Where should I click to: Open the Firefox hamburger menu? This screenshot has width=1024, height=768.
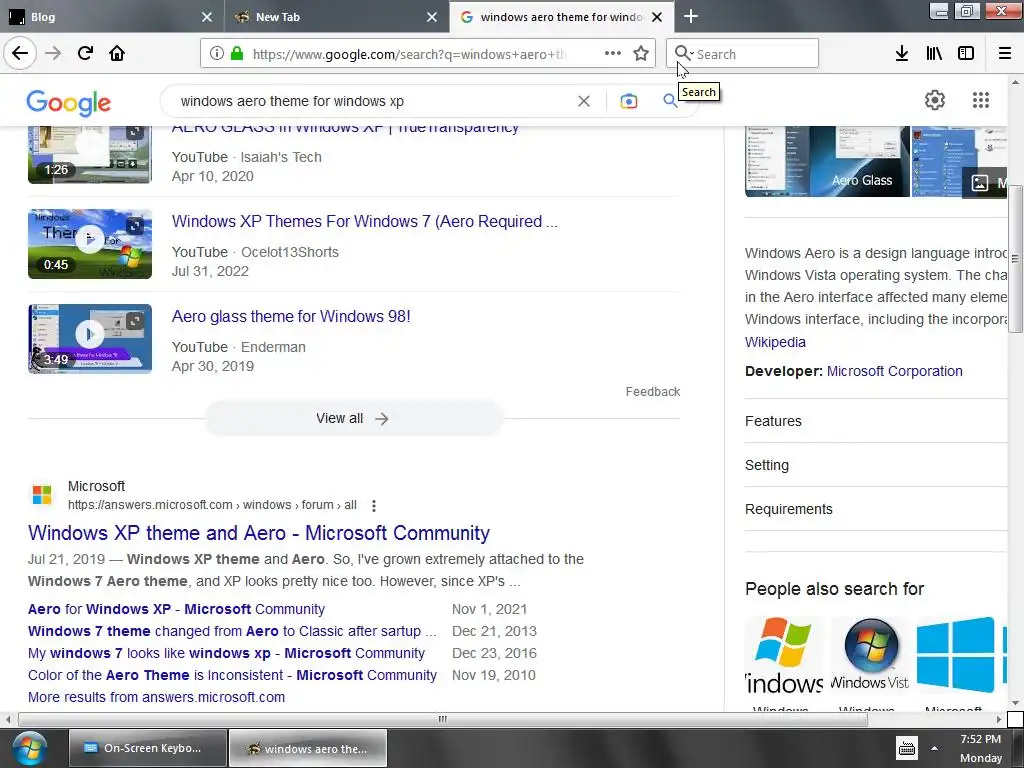click(x=1005, y=54)
